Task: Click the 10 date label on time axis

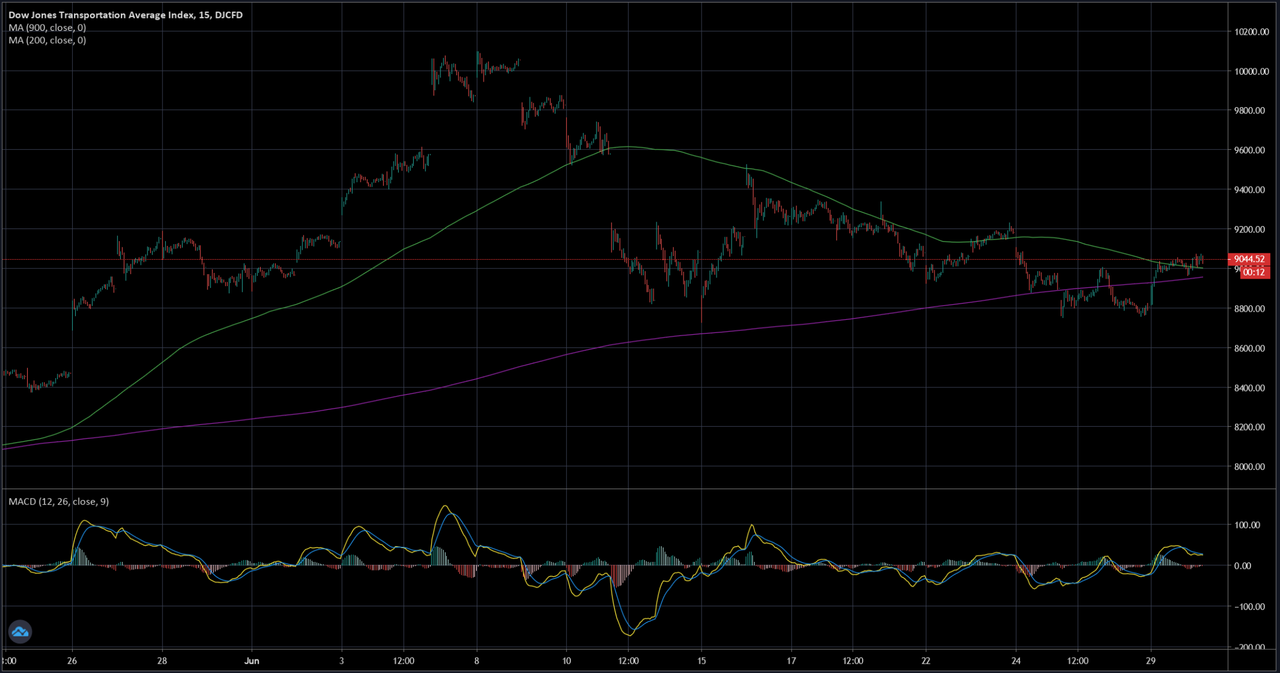Action: tap(566, 661)
